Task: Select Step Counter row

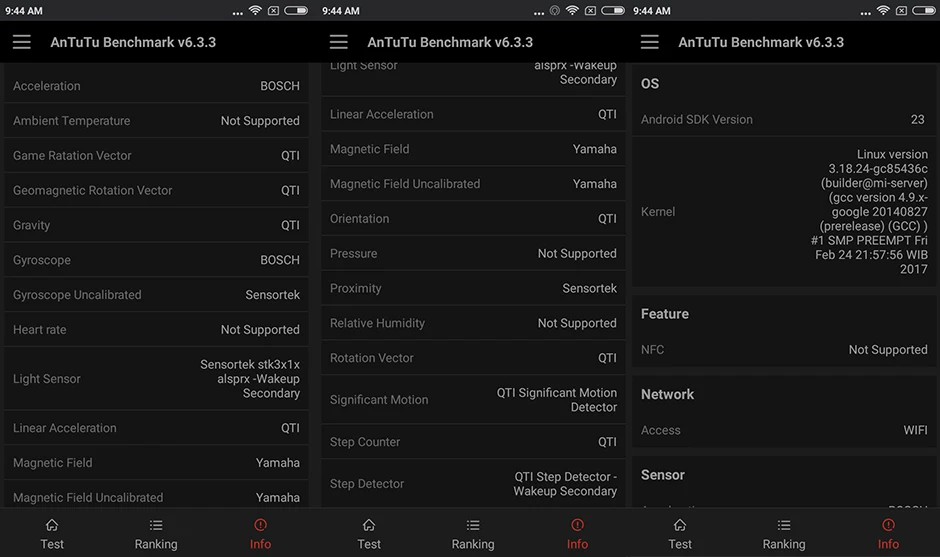Action: point(473,441)
